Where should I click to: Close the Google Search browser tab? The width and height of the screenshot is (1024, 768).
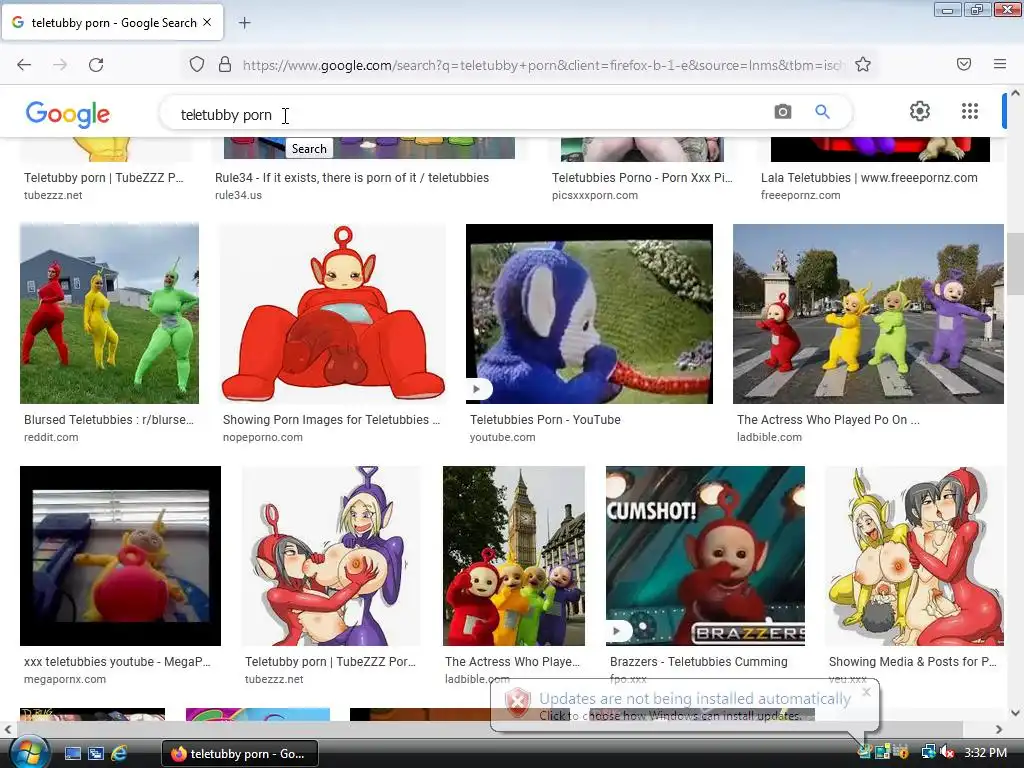[x=207, y=22]
